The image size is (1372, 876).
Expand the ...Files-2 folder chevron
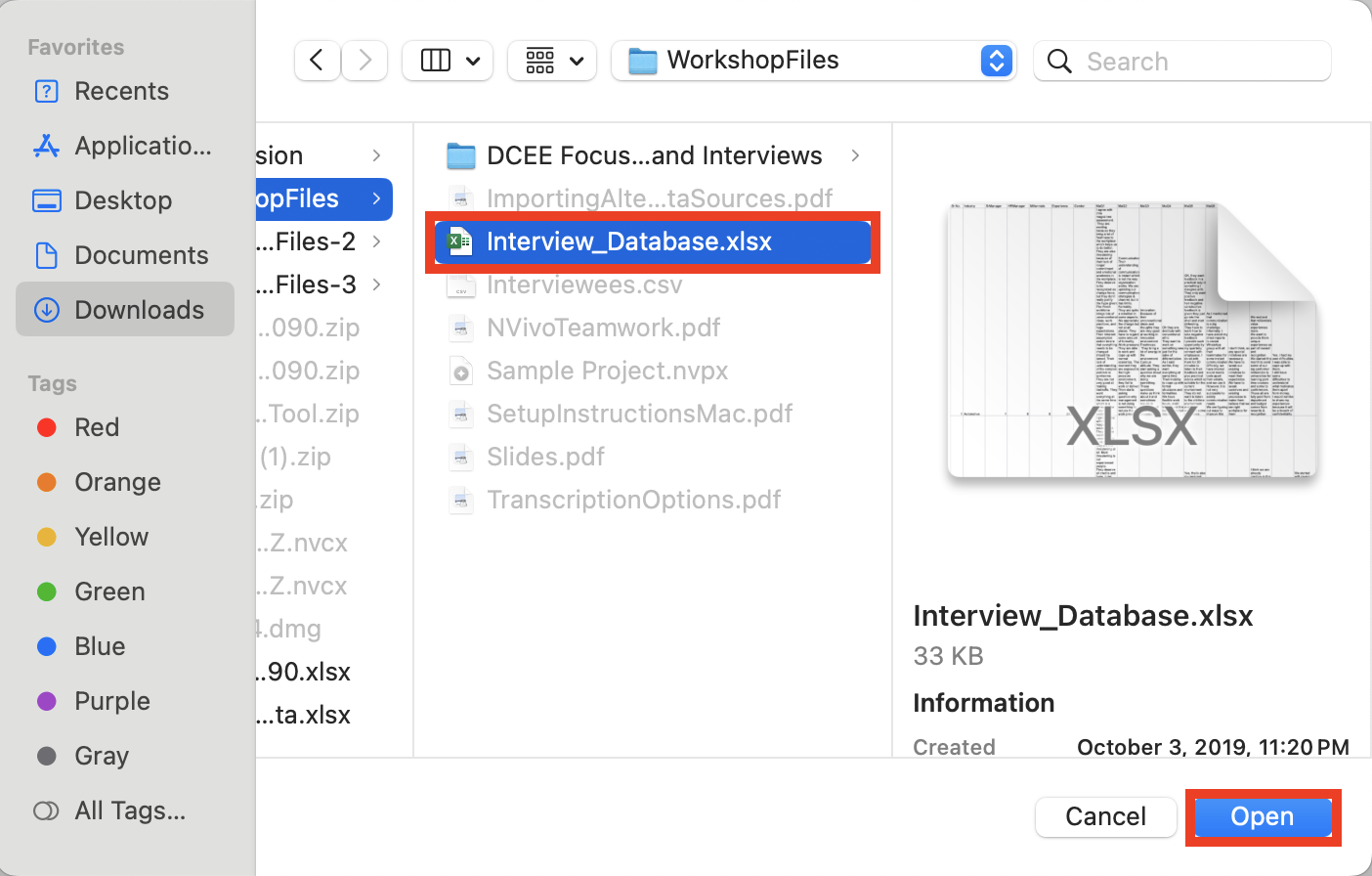point(377,241)
